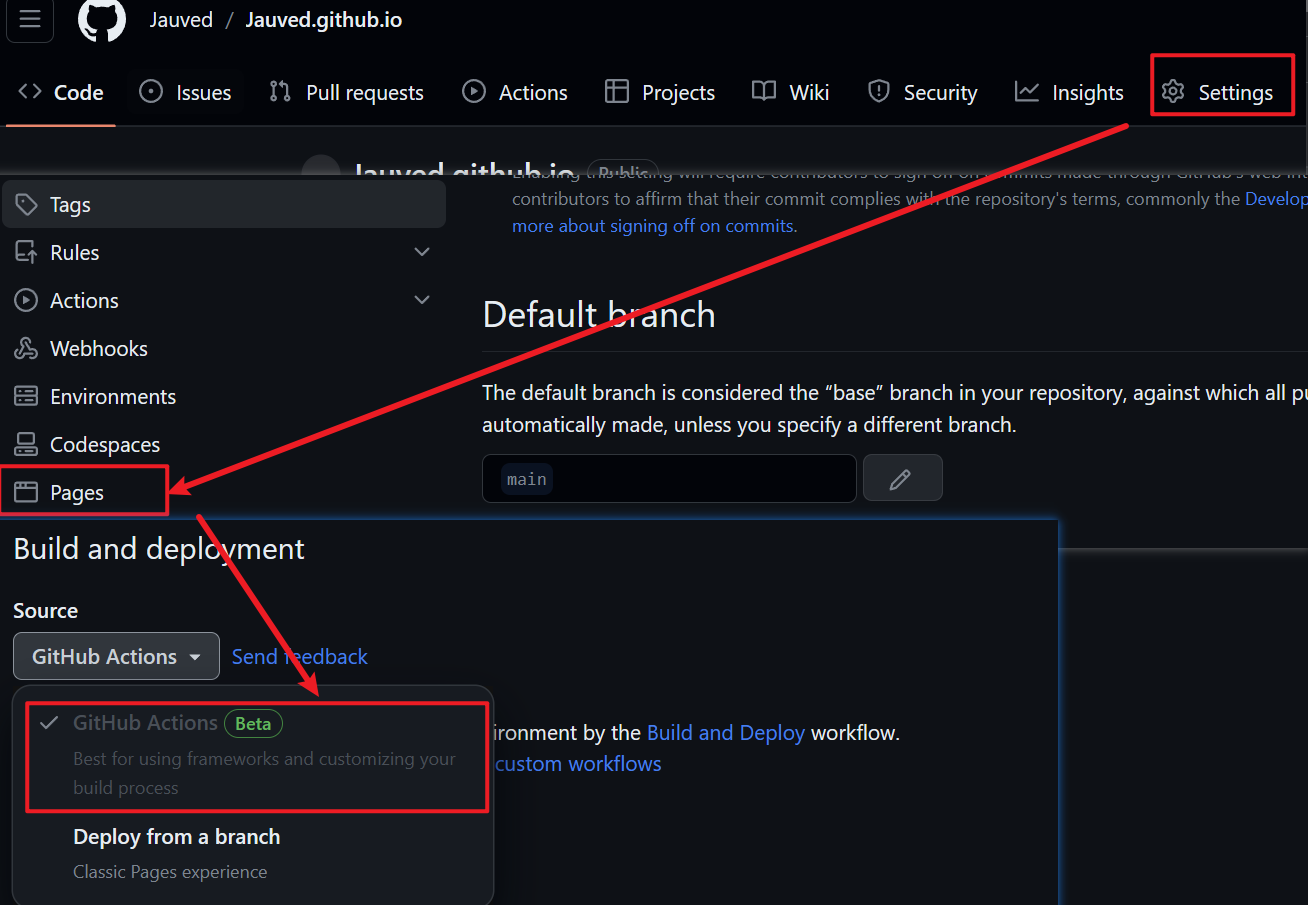Open Environments settings in the sidebar
1308x905 pixels.
point(112,397)
